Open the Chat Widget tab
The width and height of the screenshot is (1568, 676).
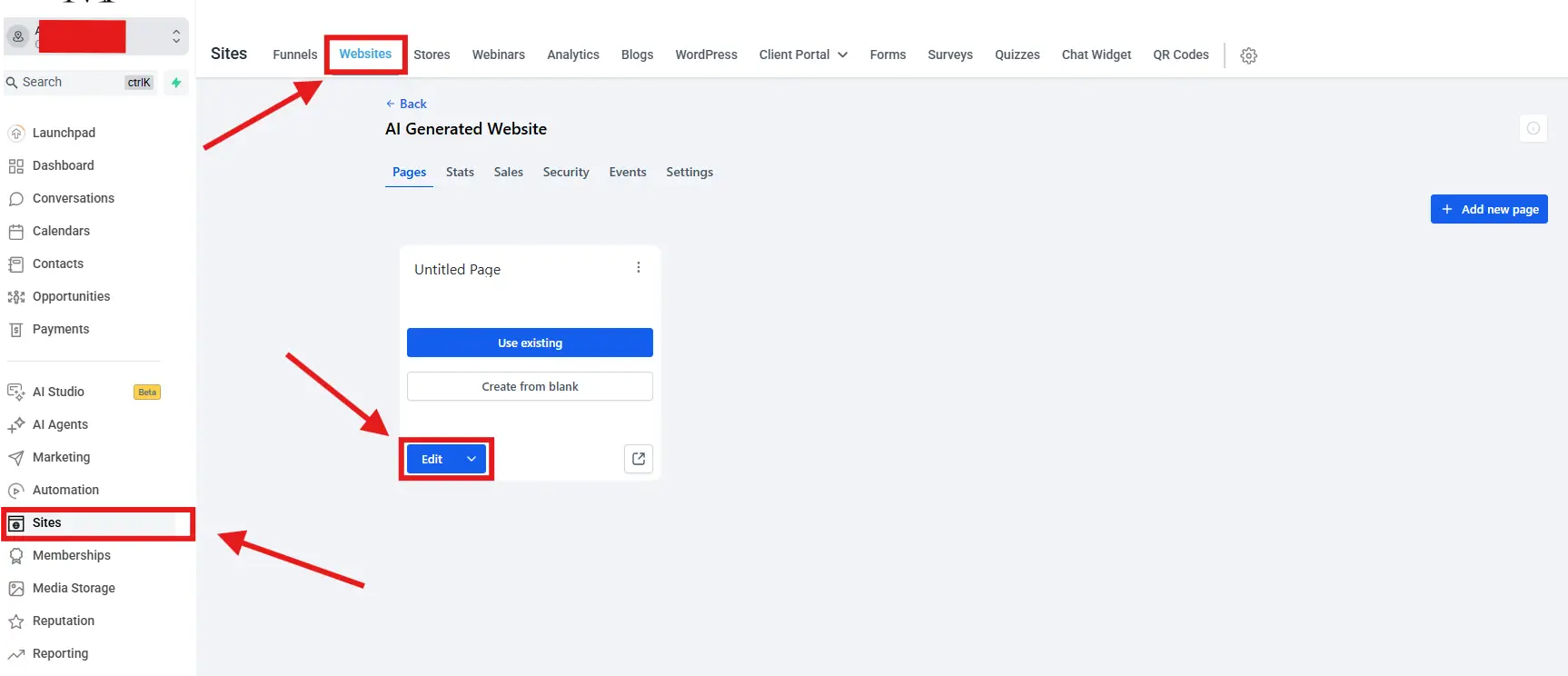point(1097,55)
